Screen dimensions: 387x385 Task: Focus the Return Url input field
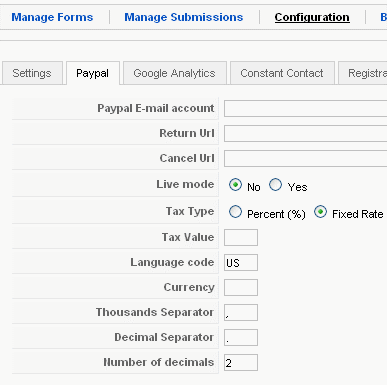[305, 133]
